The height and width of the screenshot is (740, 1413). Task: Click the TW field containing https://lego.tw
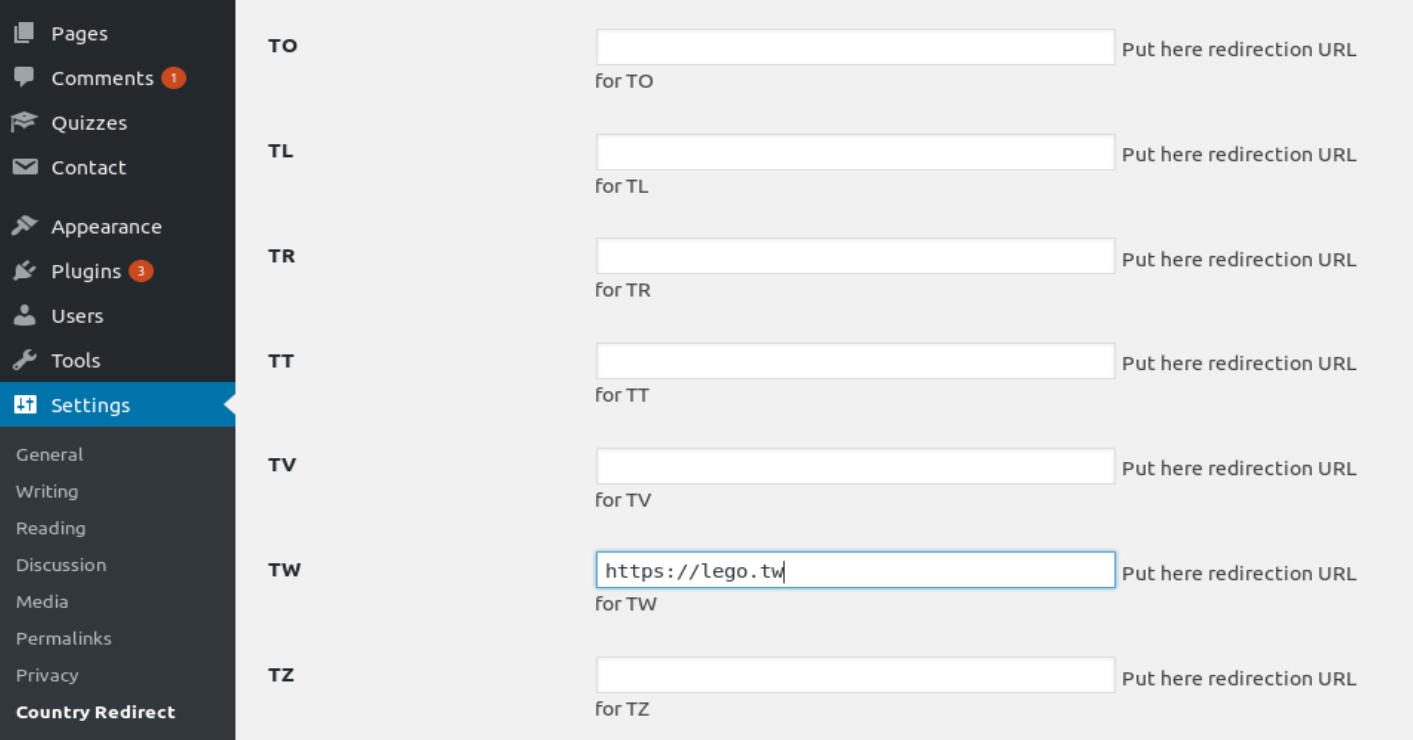pyautogui.click(x=855, y=570)
